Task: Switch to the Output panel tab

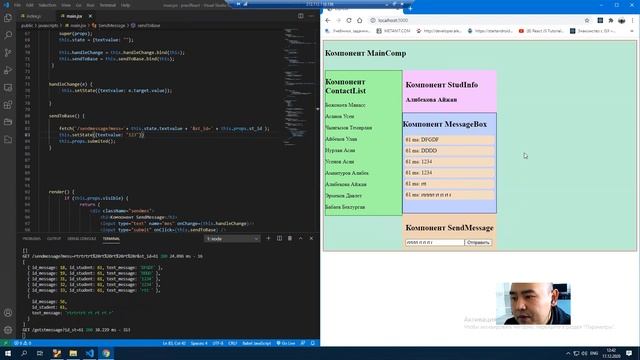Action: [x=53, y=239]
